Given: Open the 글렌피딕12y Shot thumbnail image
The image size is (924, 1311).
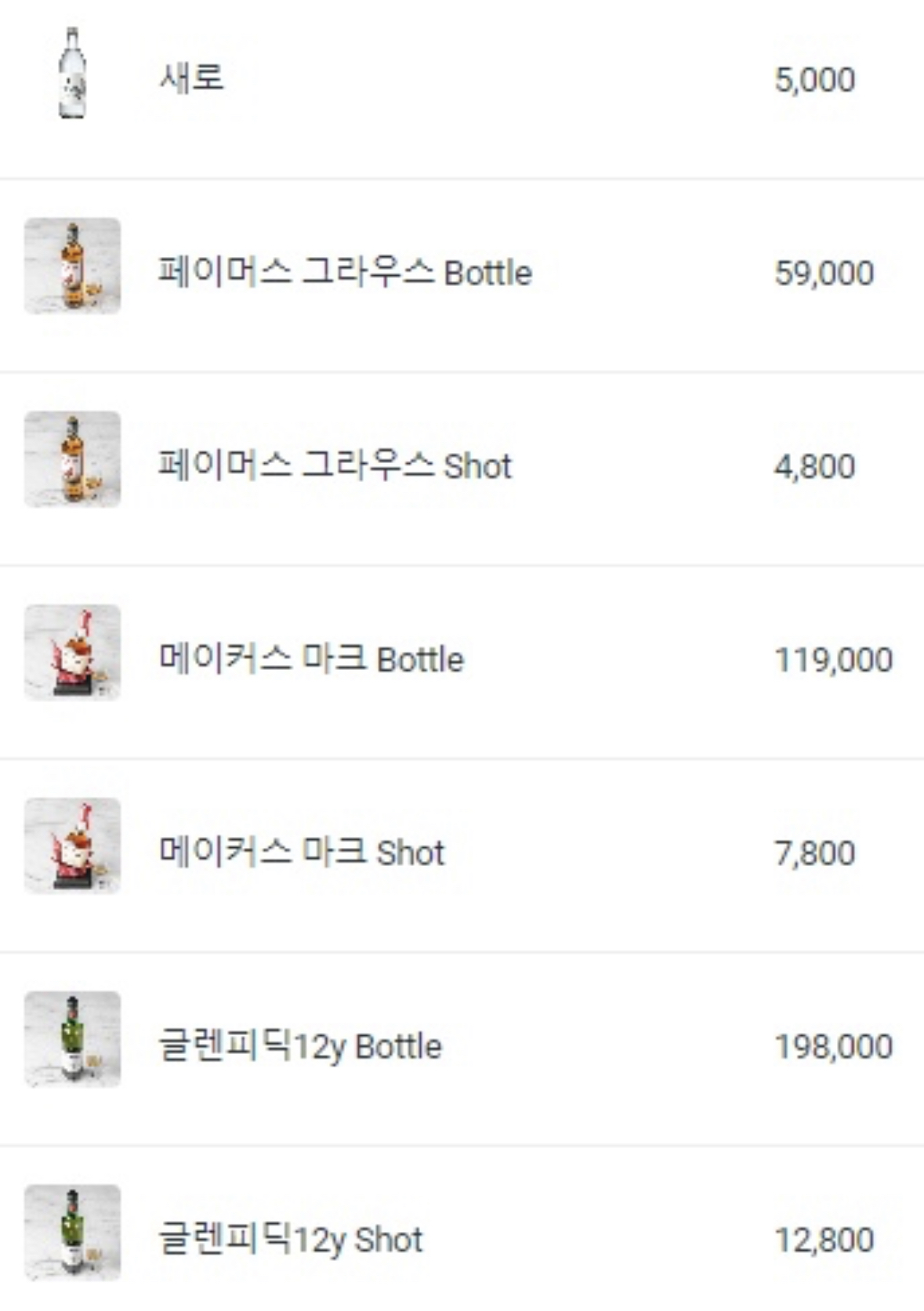Looking at the screenshot, I should pyautogui.click(x=72, y=1233).
